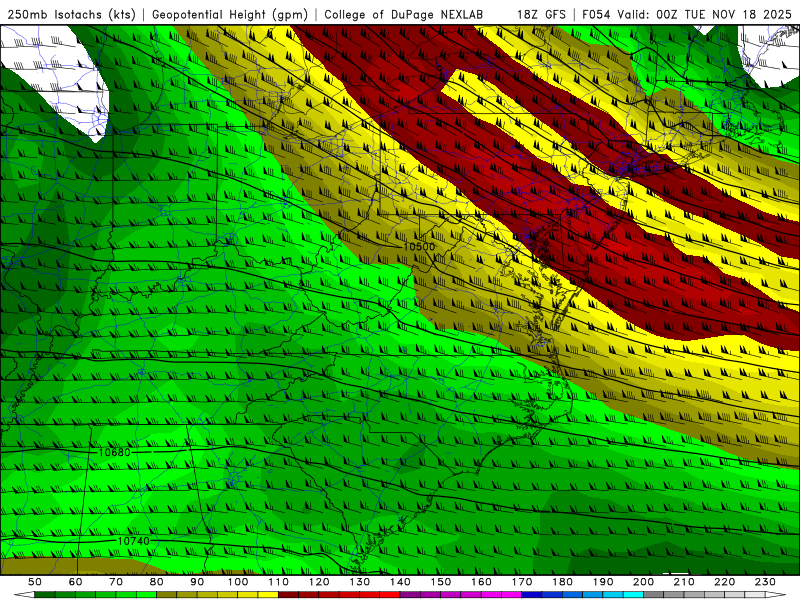Click the 100 label on the color scale
Image resolution: width=800 pixels, height=600 pixels.
point(238,582)
